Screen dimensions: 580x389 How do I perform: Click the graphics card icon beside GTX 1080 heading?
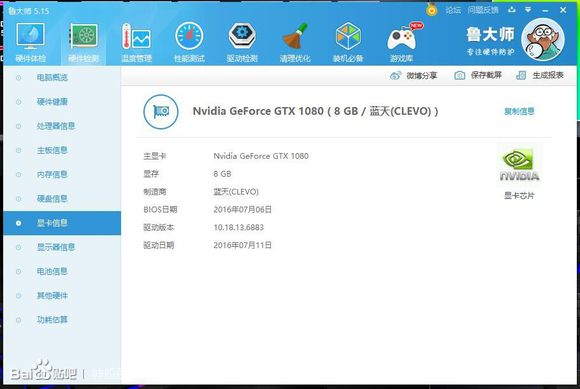[161, 112]
